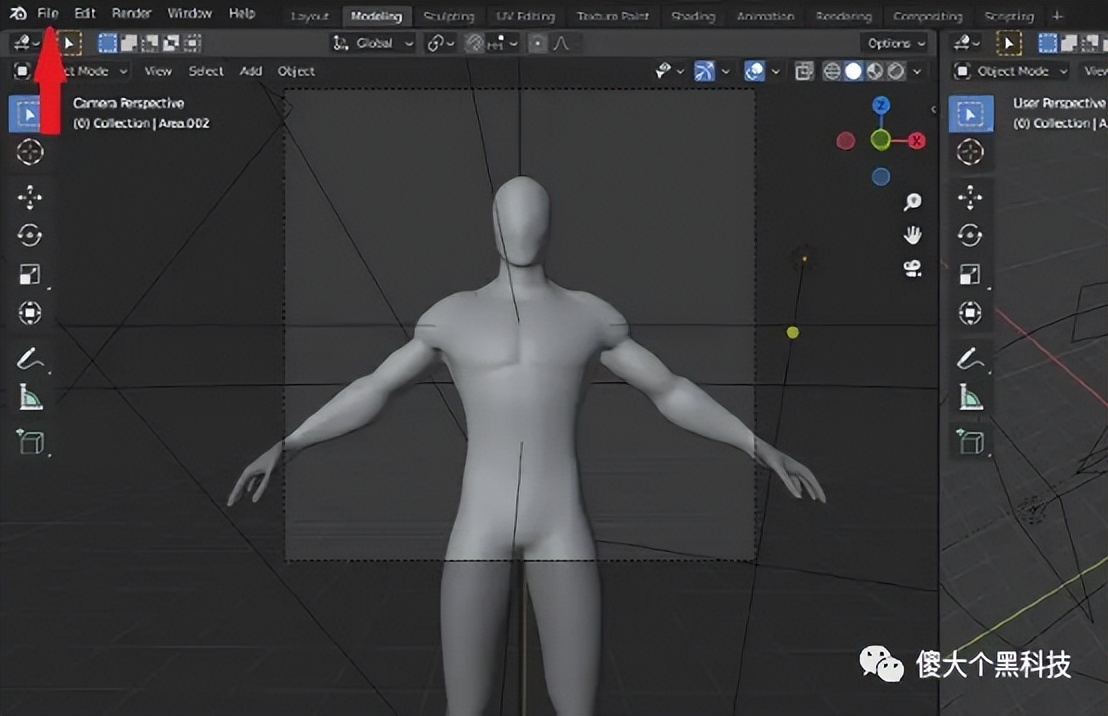Toggle the camera view icon
The image size is (1108, 716).
(912, 268)
